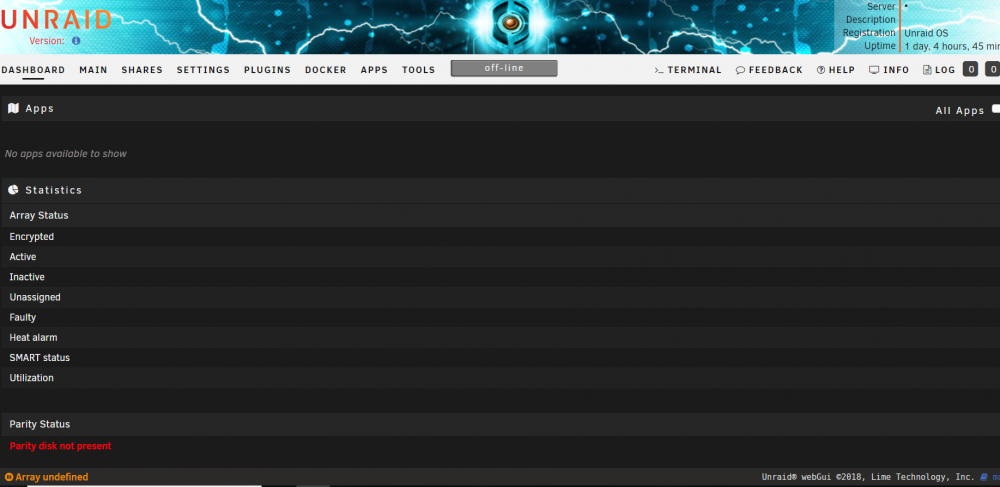Image resolution: width=1000 pixels, height=487 pixels.
Task: Click the Apps section title
Action: [40, 108]
